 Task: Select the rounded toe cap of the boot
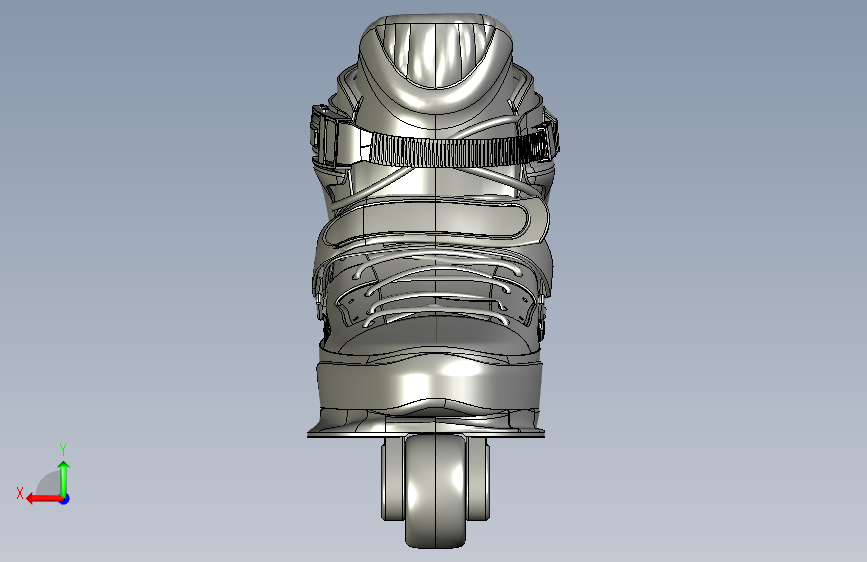(x=430, y=384)
